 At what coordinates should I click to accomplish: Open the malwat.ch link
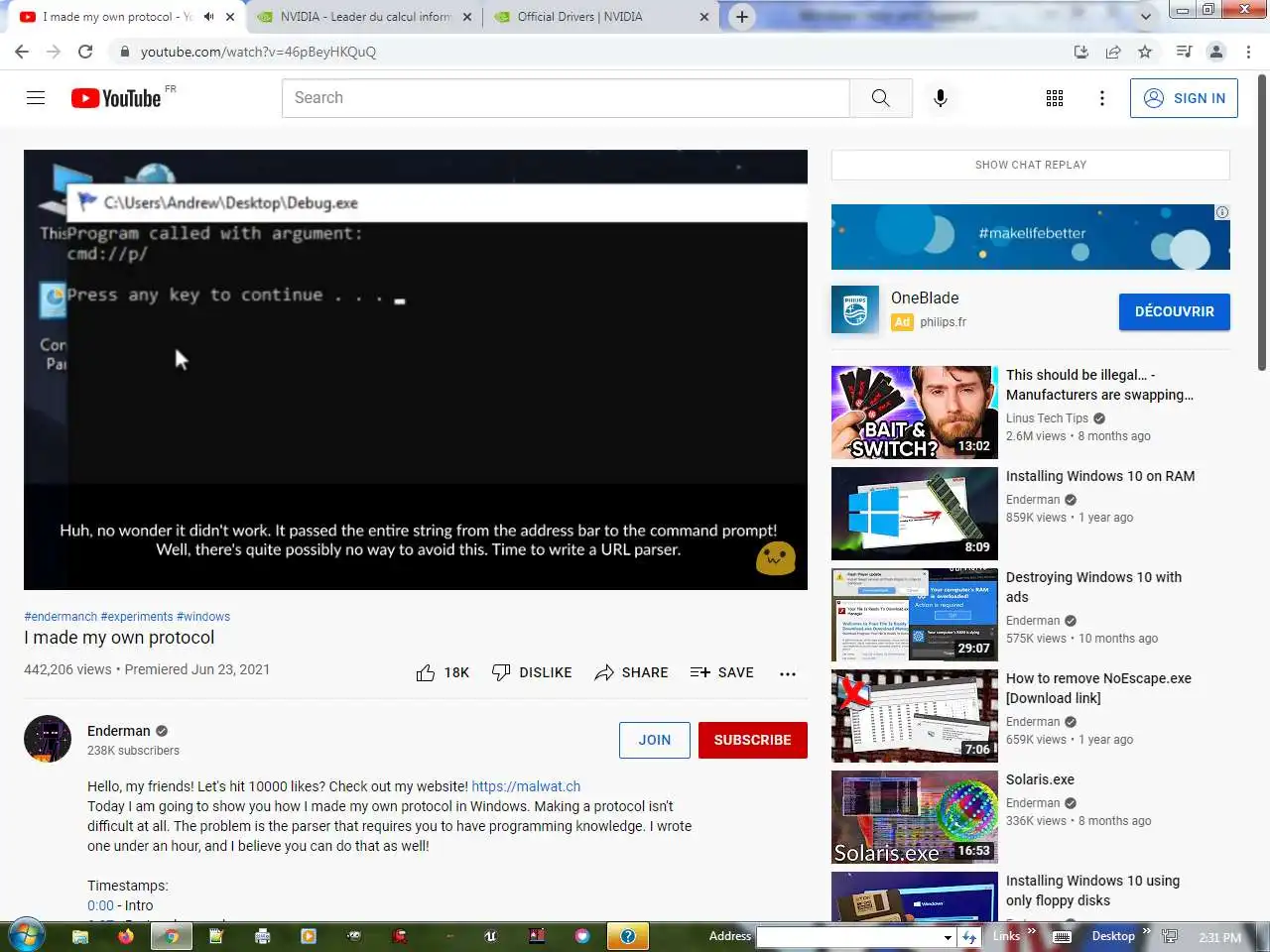526,786
